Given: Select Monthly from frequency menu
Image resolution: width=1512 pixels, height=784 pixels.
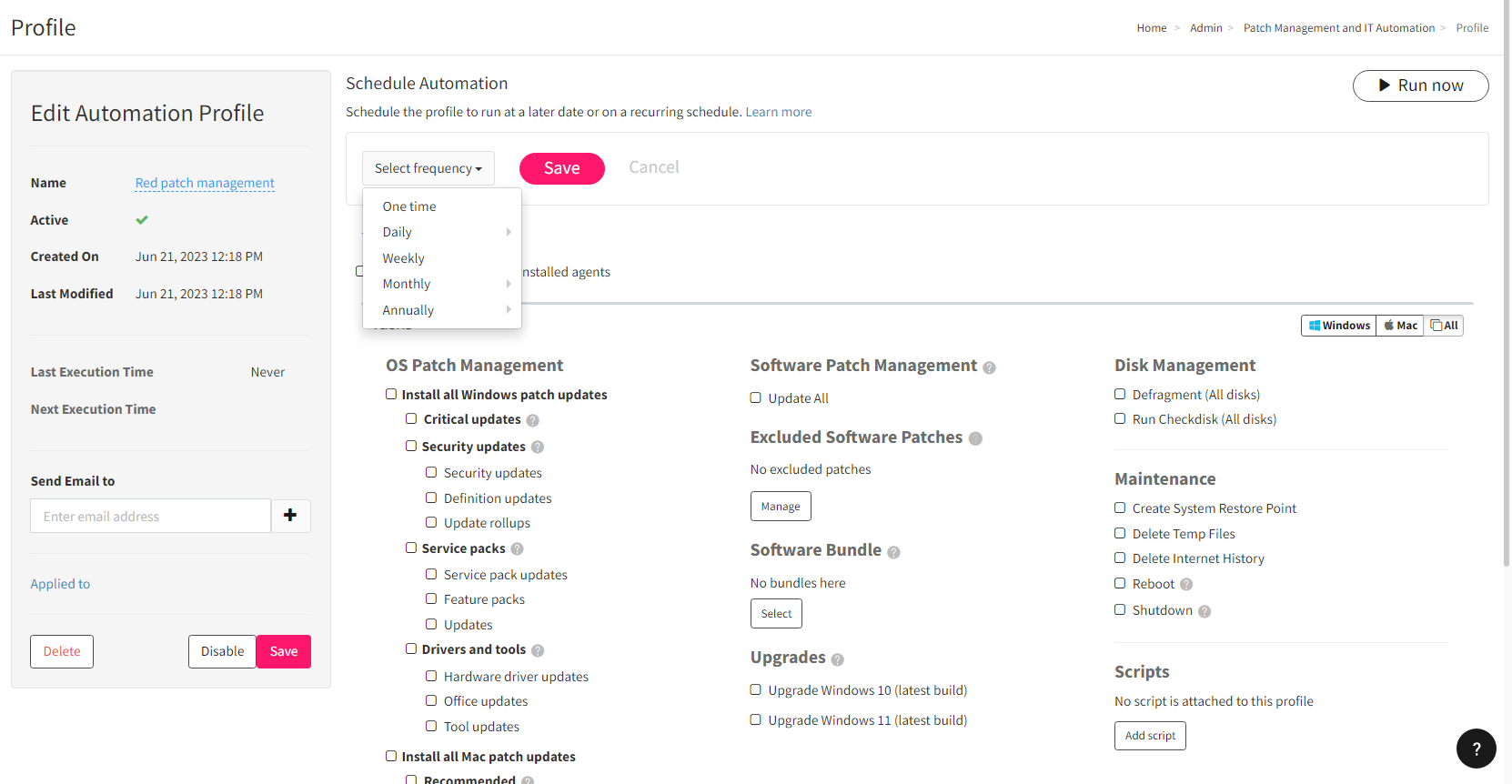Looking at the screenshot, I should coord(442,284).
